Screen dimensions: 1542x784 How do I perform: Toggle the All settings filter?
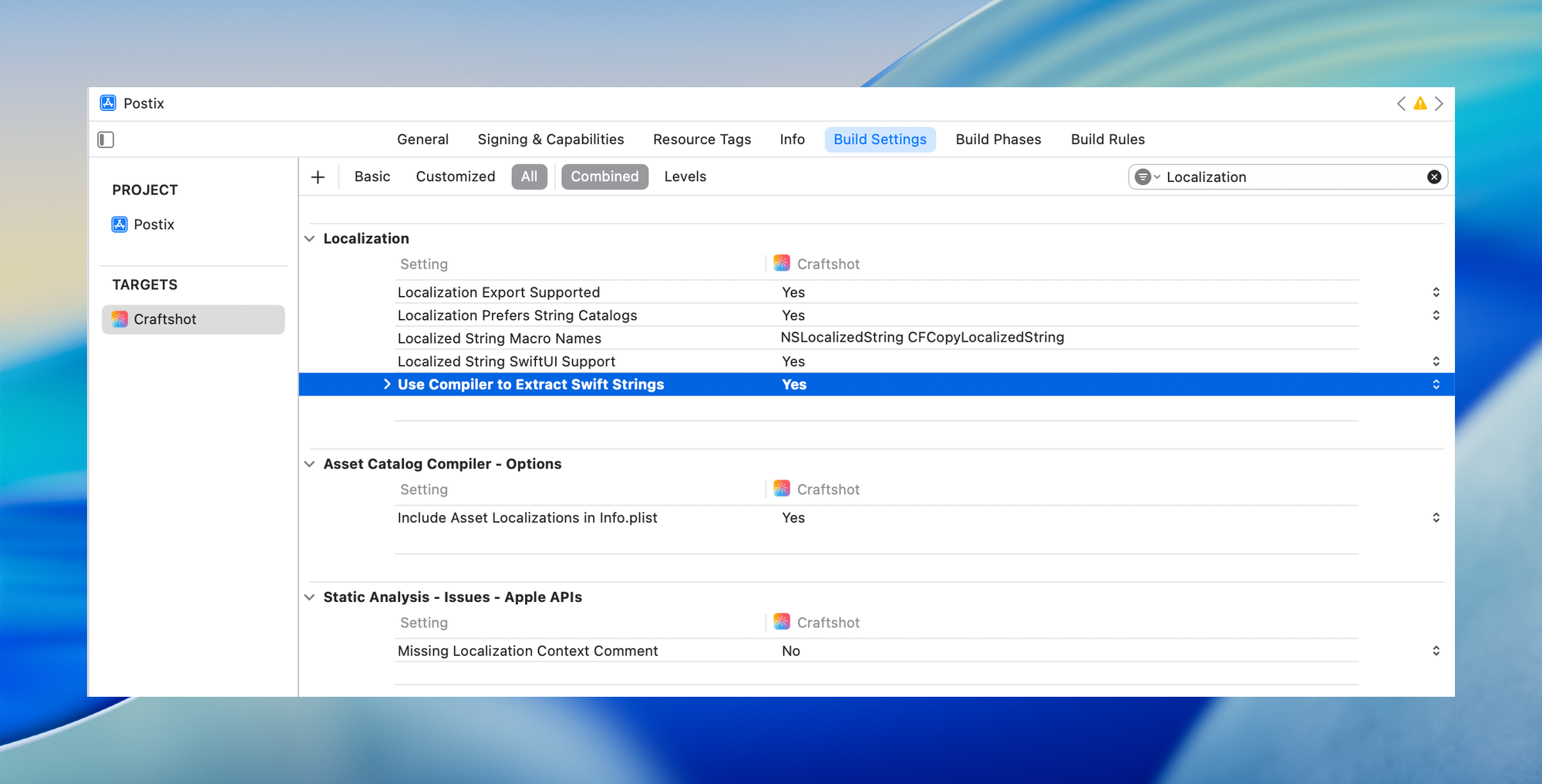pos(529,177)
